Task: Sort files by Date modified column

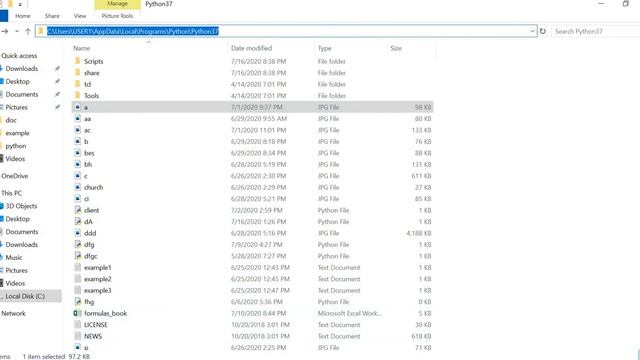Action: tap(251, 48)
